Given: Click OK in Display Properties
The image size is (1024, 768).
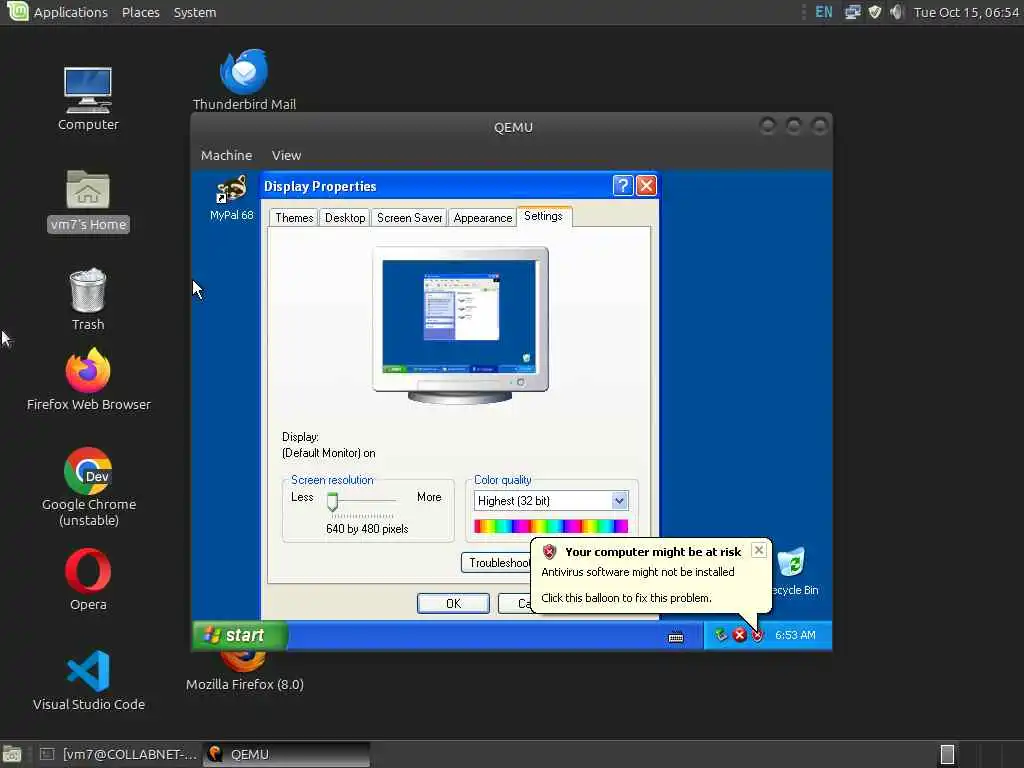Looking at the screenshot, I should (x=453, y=603).
